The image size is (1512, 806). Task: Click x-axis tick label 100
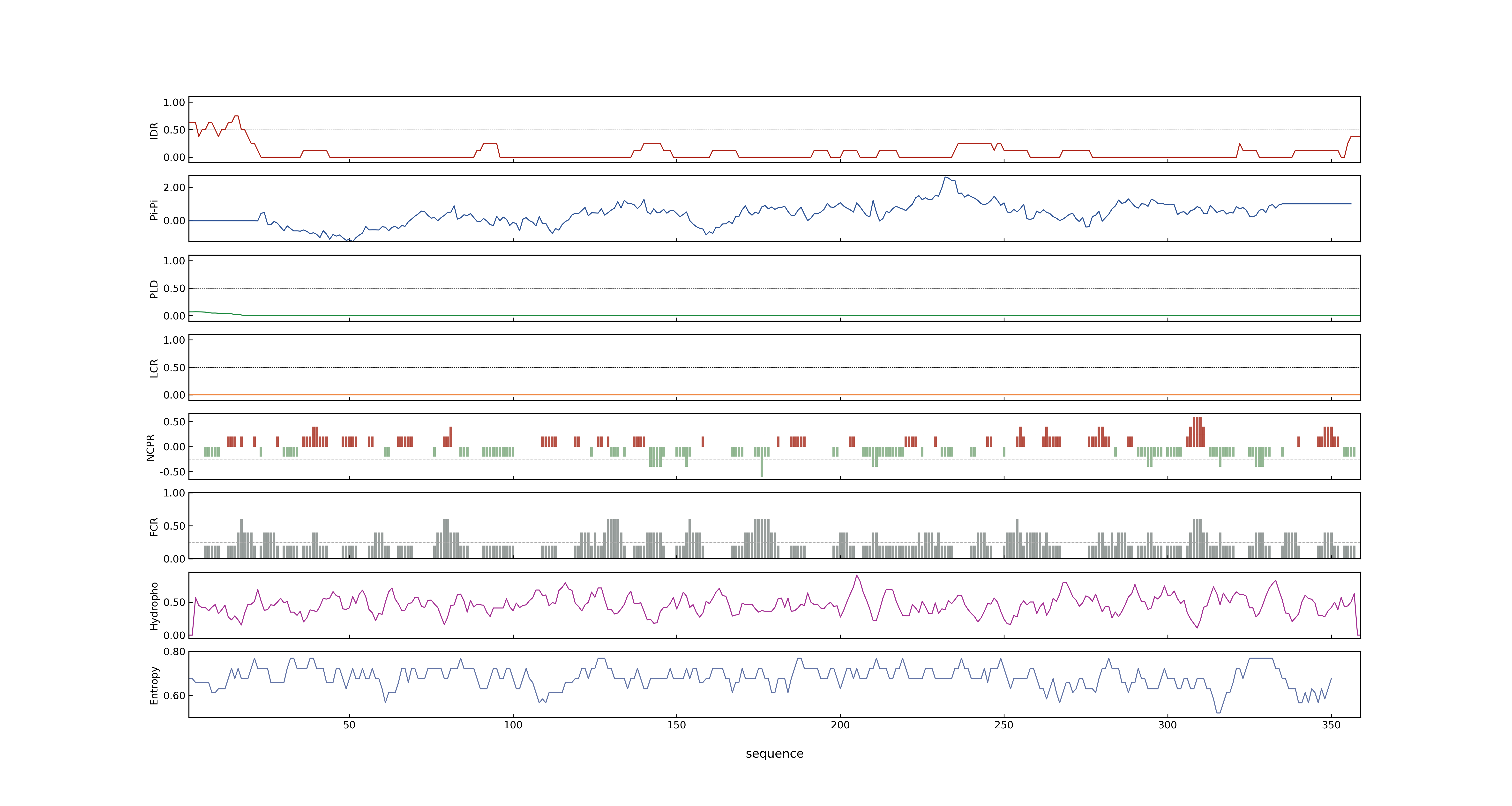point(513,725)
